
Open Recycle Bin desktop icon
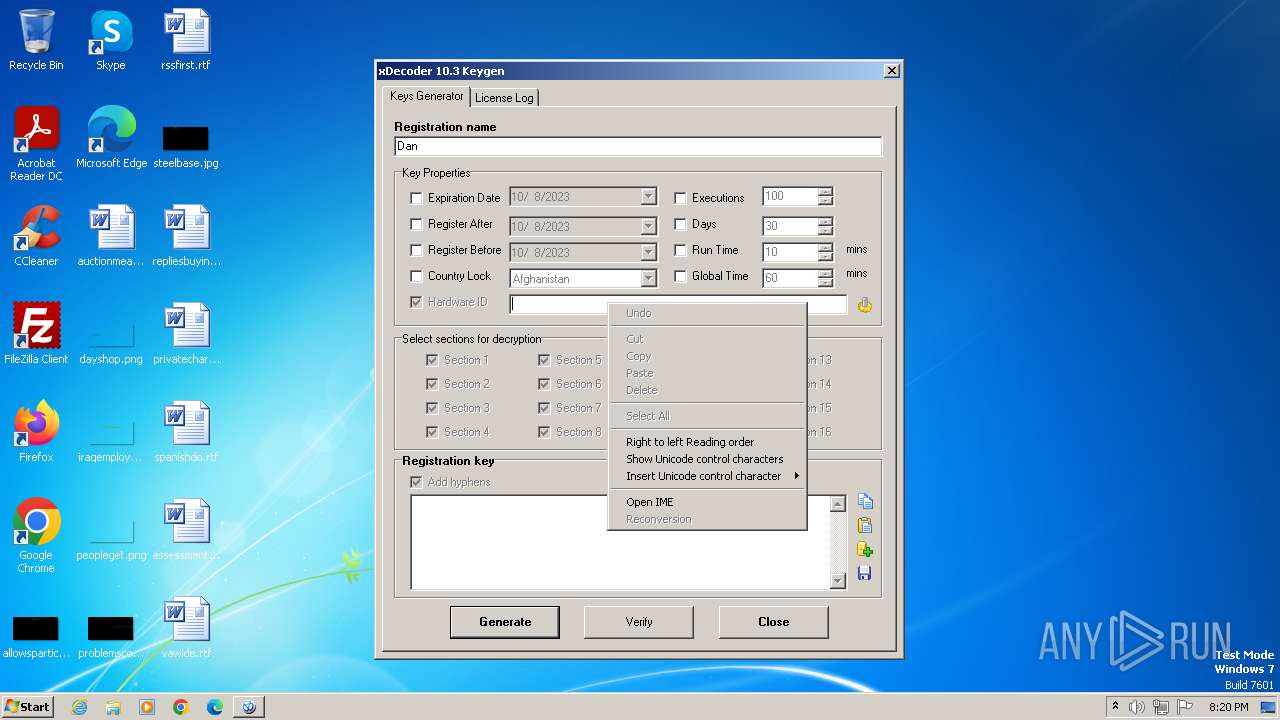tap(36, 41)
